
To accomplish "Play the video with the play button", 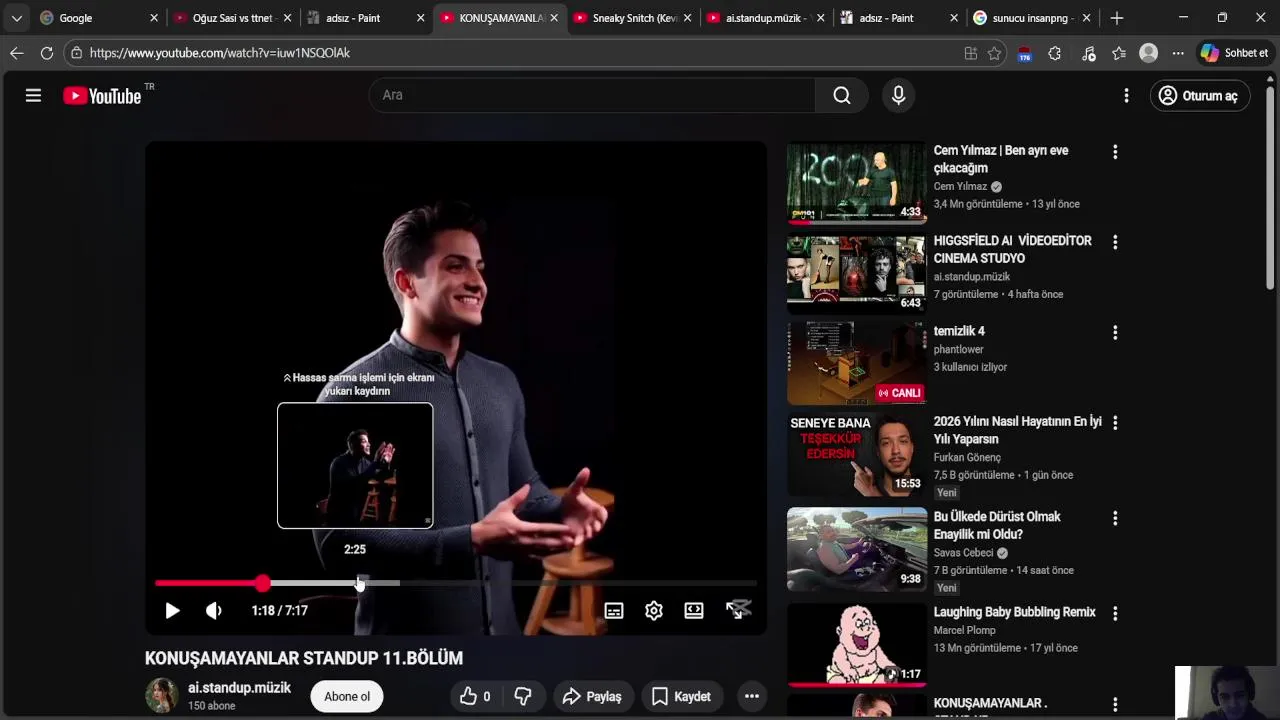I will [172, 611].
